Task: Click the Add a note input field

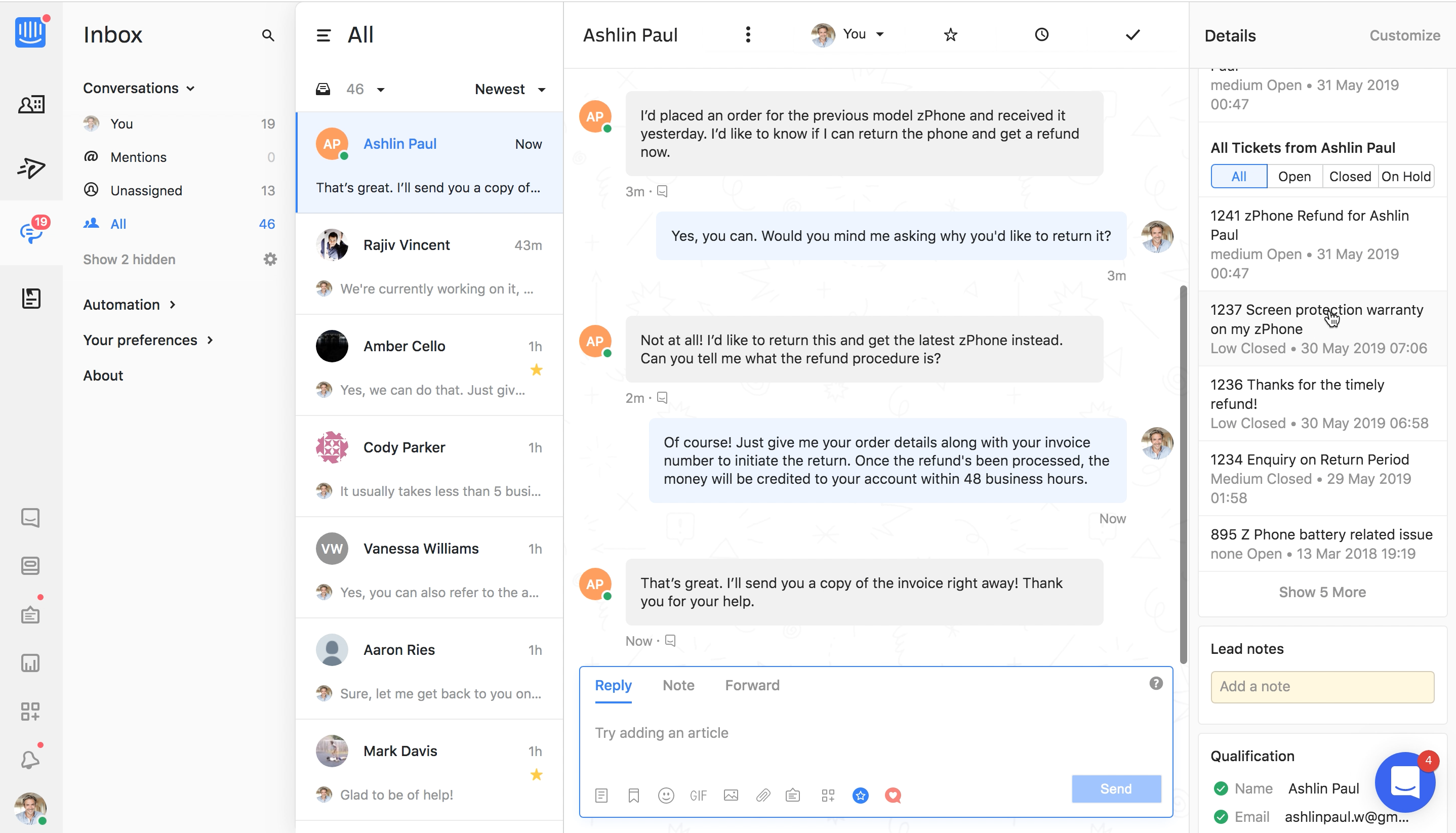Action: [1323, 686]
